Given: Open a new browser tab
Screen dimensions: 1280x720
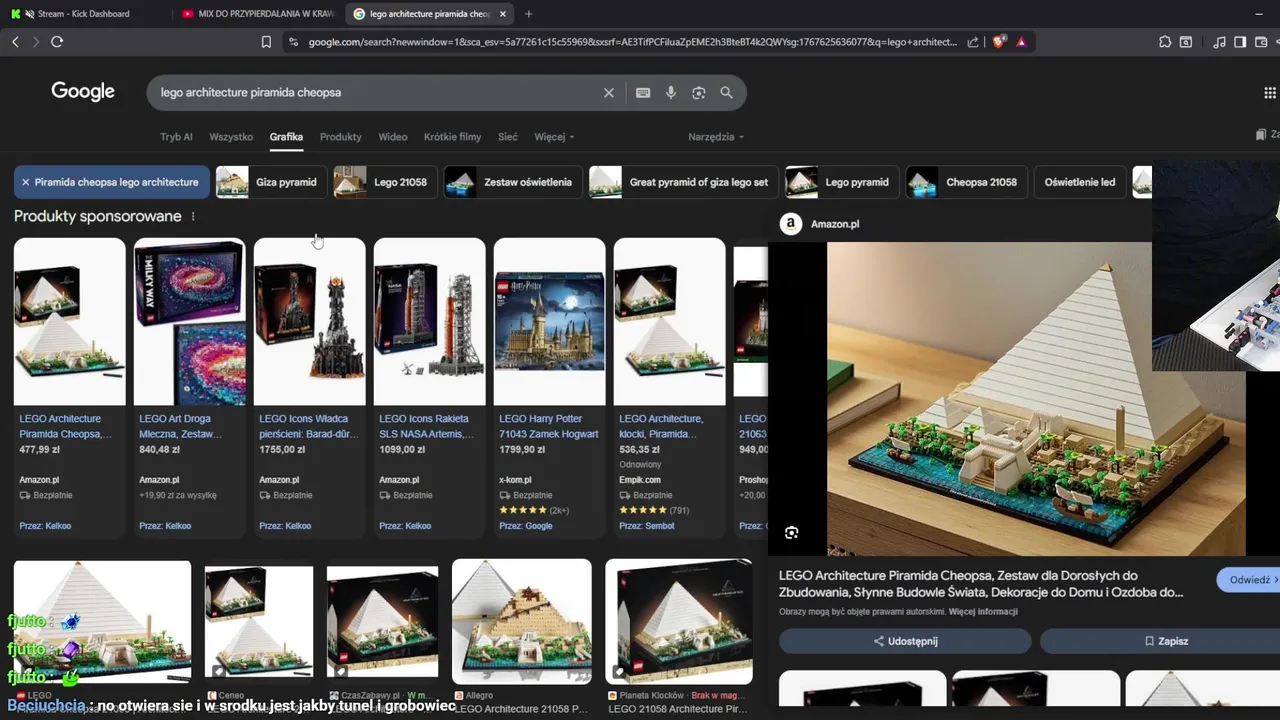Looking at the screenshot, I should (x=528, y=14).
